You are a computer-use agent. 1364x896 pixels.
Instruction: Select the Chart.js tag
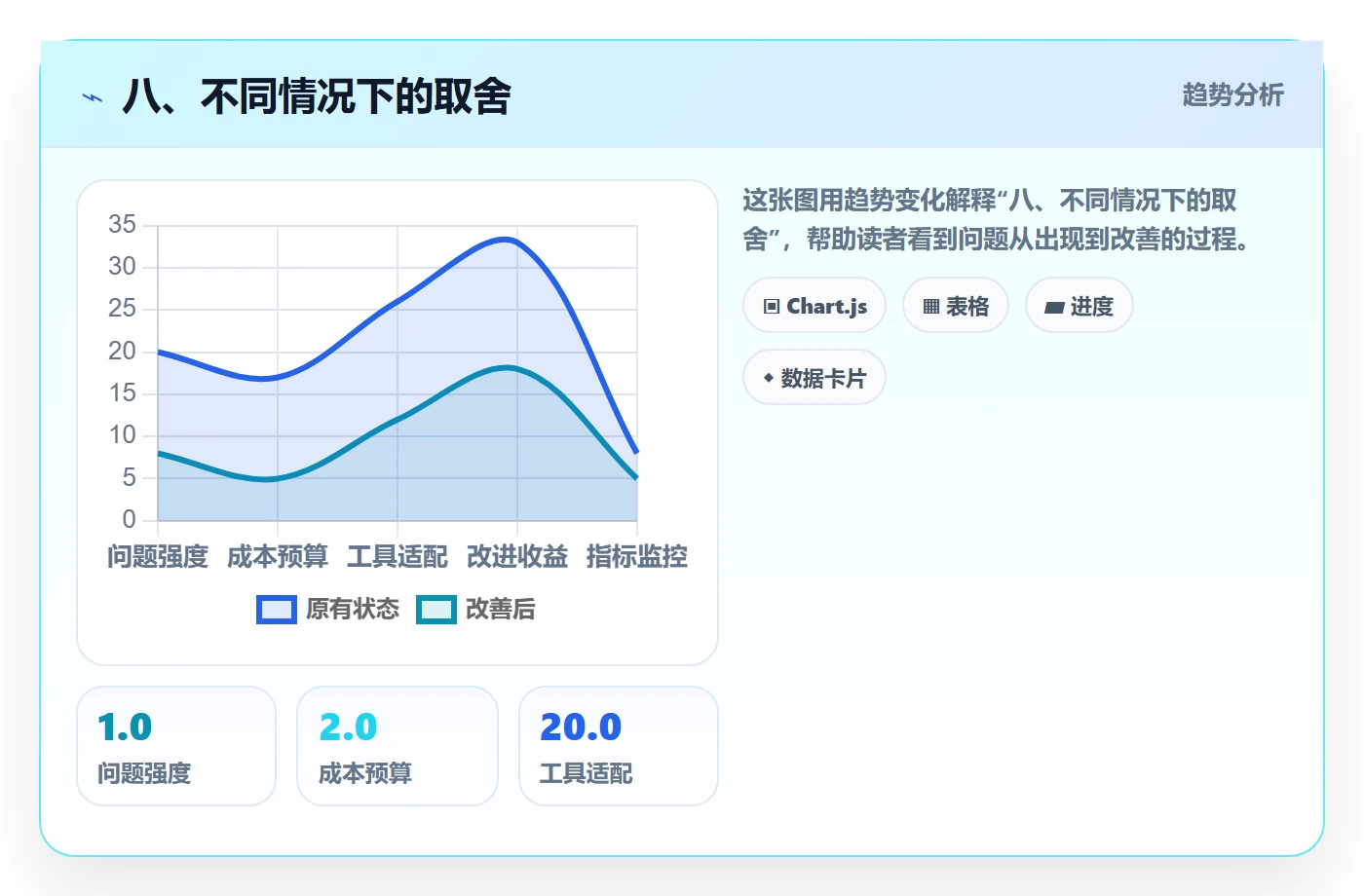click(815, 306)
